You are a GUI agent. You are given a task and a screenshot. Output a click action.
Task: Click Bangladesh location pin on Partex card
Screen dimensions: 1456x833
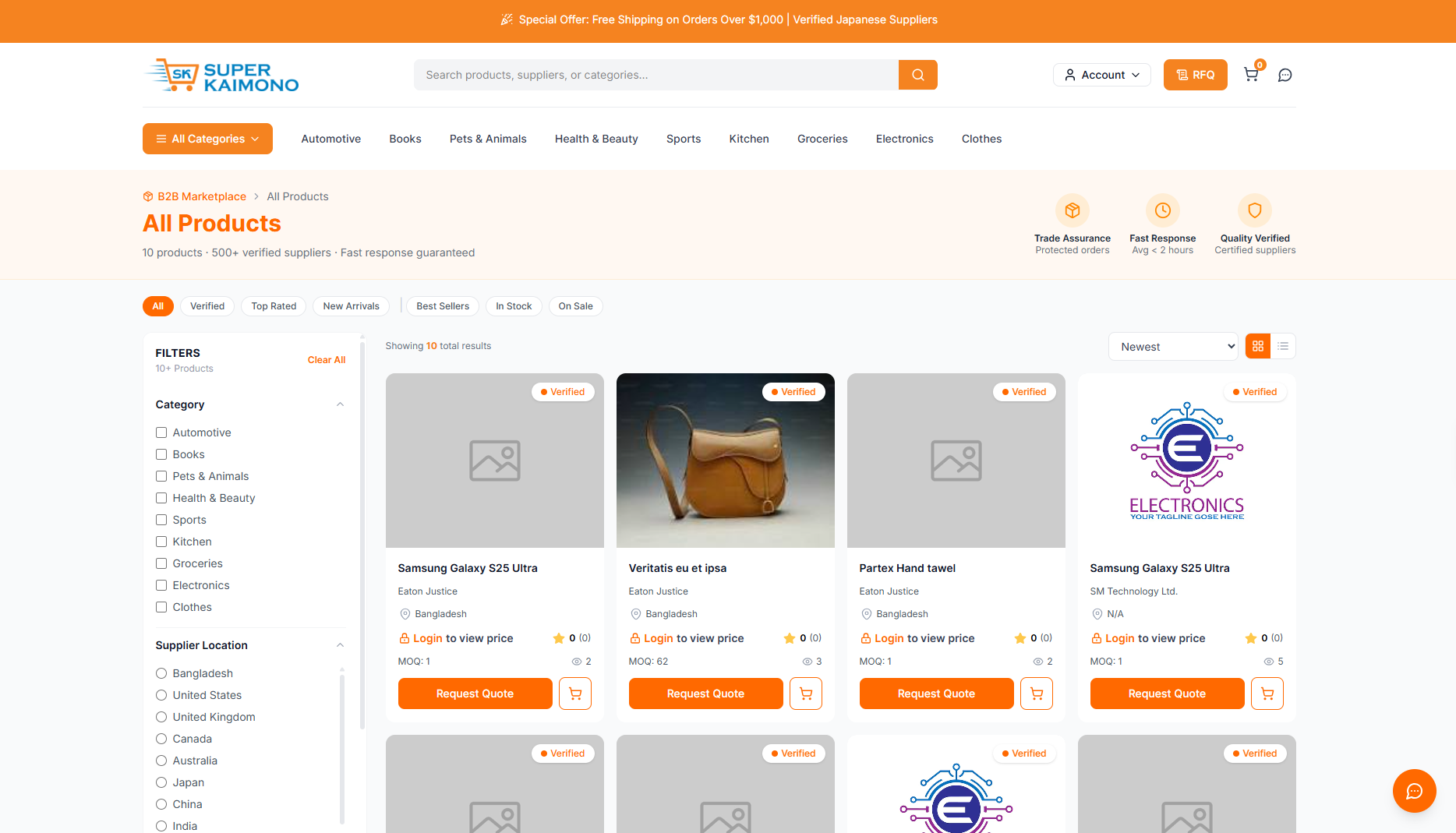(x=866, y=614)
